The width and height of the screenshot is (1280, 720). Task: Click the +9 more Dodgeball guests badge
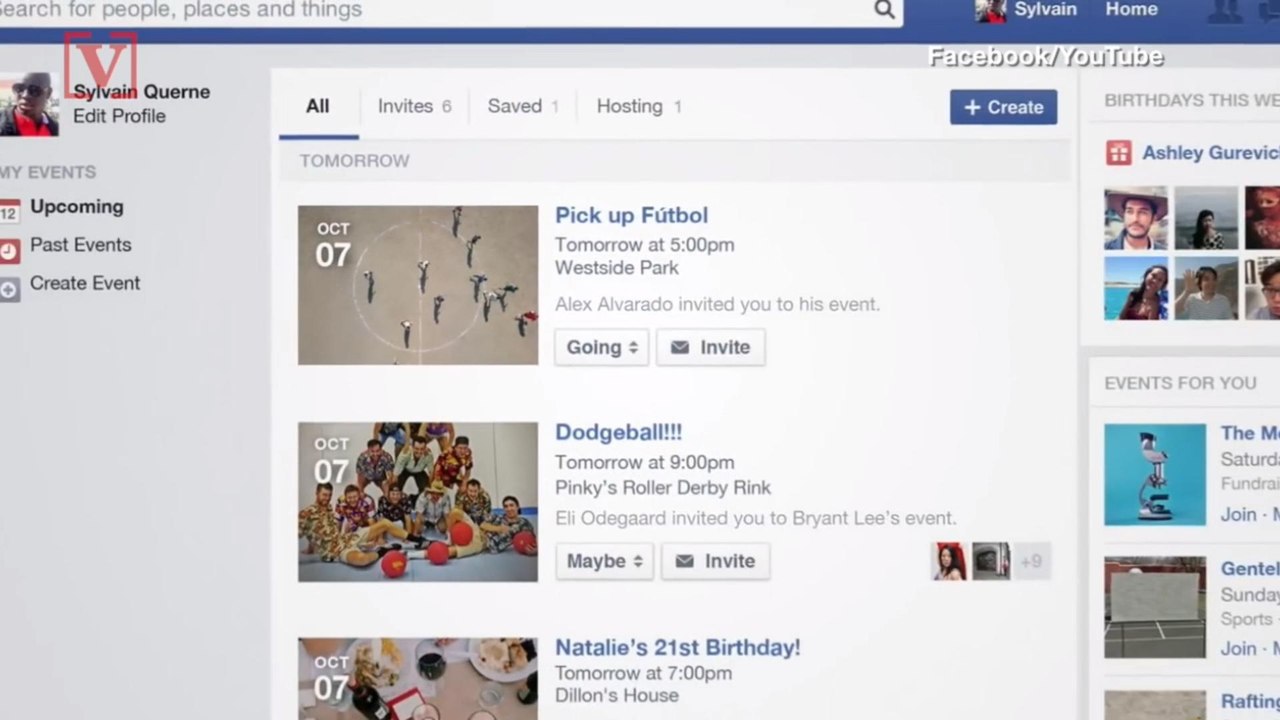click(x=1031, y=561)
